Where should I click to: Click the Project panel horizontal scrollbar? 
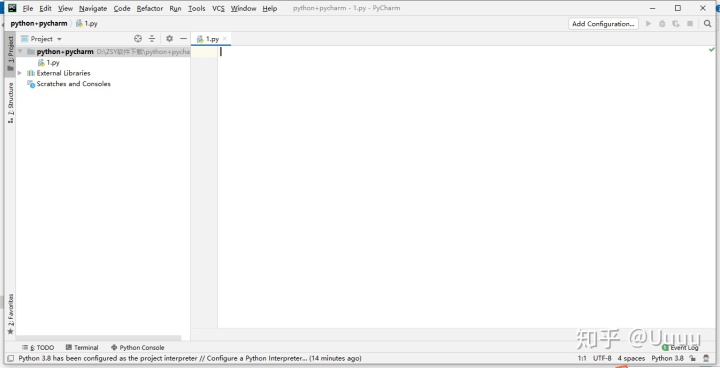click(x=99, y=338)
